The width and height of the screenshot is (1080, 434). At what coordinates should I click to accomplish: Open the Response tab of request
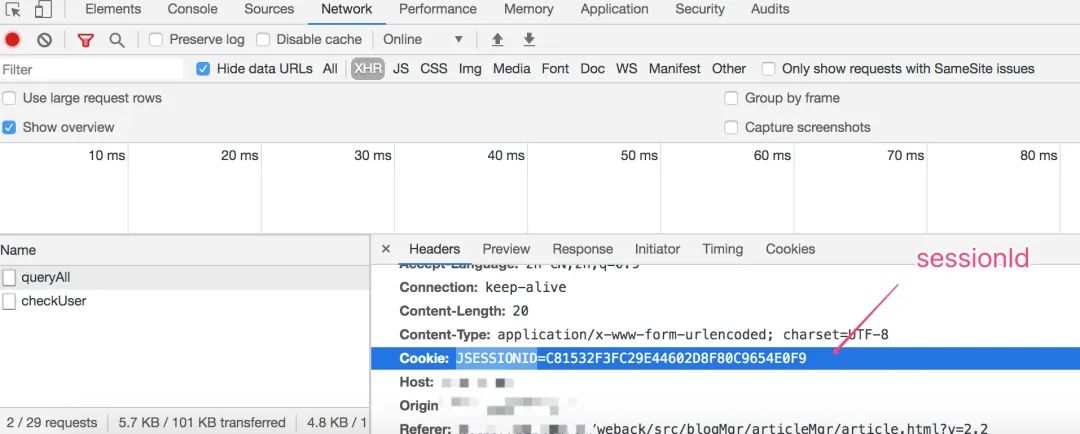pos(582,249)
